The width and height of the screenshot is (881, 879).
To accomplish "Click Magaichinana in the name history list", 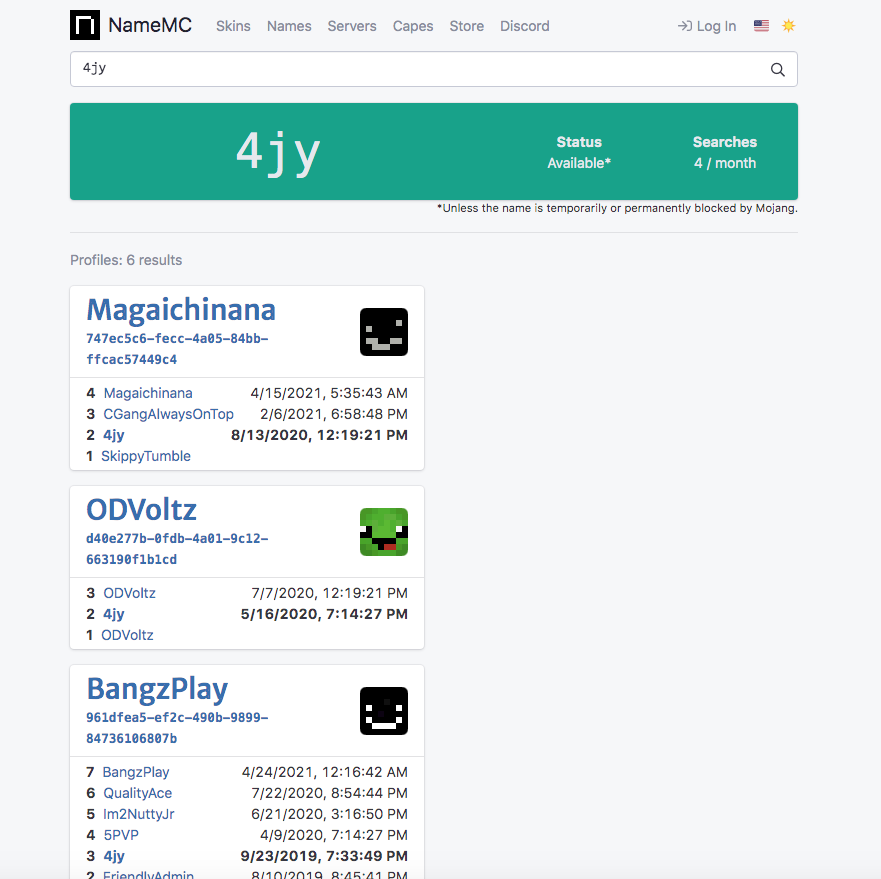I will click(x=148, y=393).
